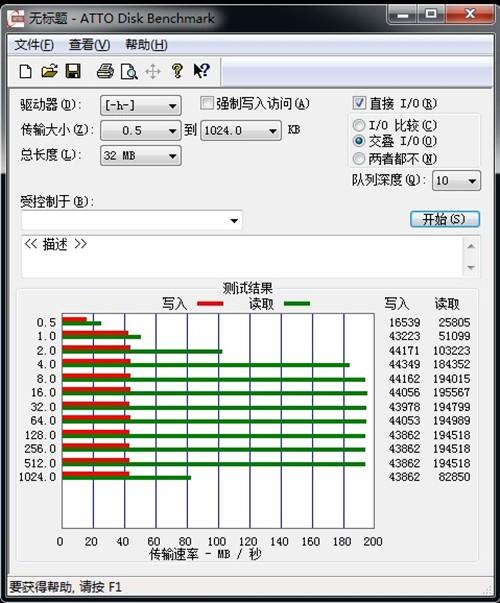Click green 读取 legend color bar
Screen dimensions: 500x603
click(297, 304)
